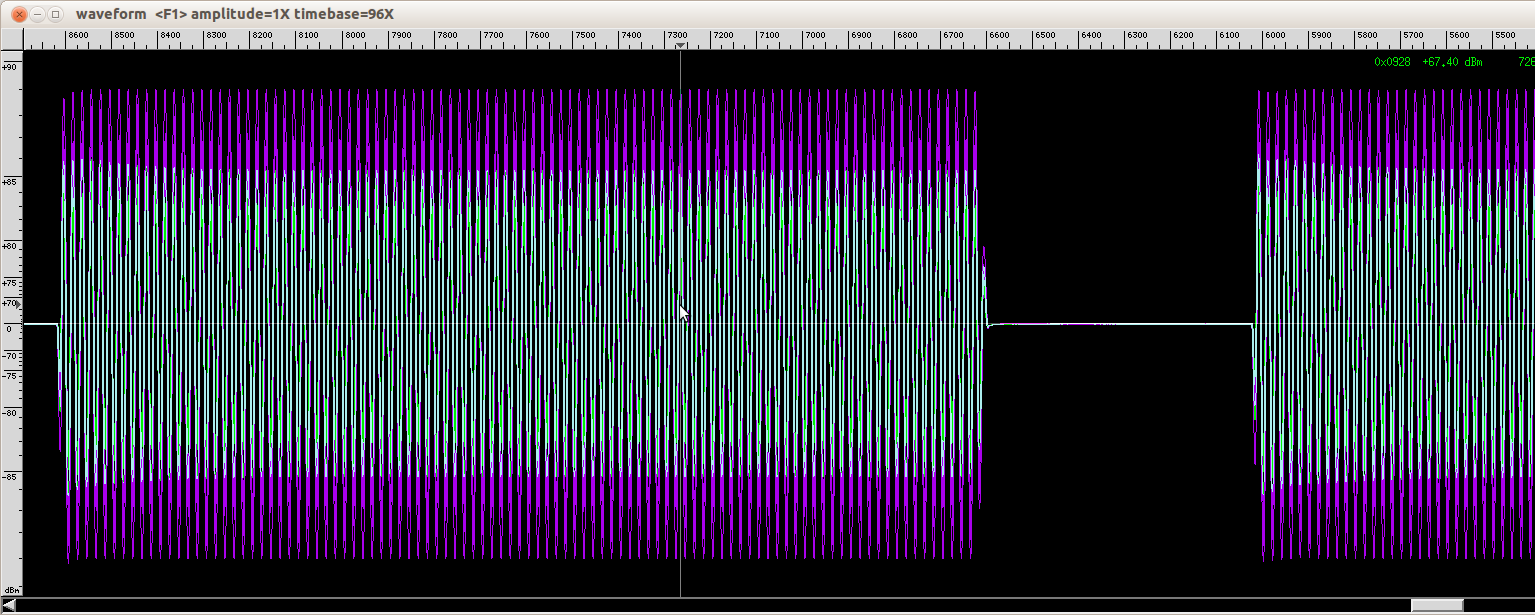The width and height of the screenshot is (1535, 615).
Task: Click the 7600 tick on time ruler
Action: pos(538,35)
